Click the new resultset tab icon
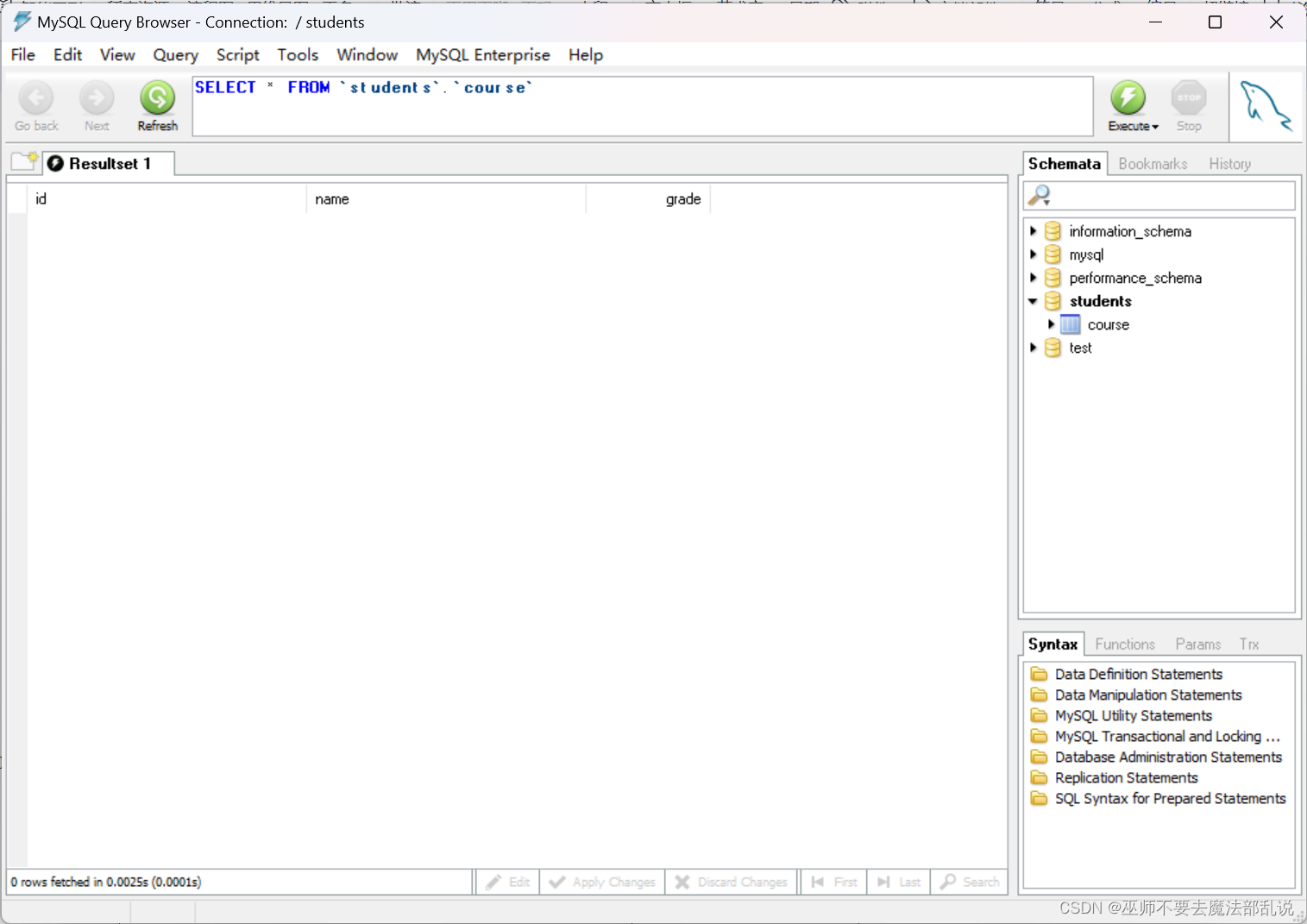Viewport: 1307px width, 924px height. click(x=23, y=160)
